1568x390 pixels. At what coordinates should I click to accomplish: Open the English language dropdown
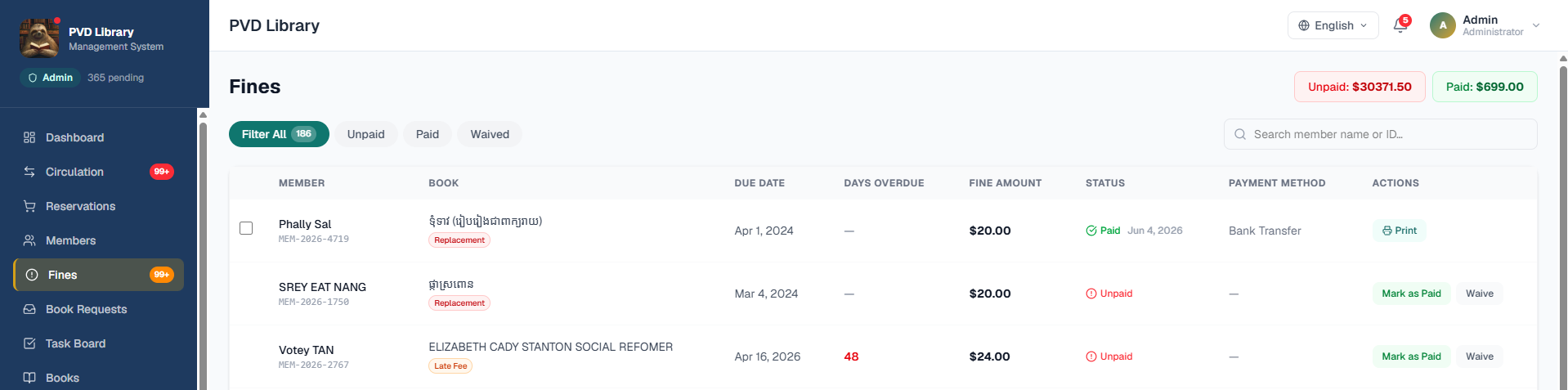(x=1333, y=25)
